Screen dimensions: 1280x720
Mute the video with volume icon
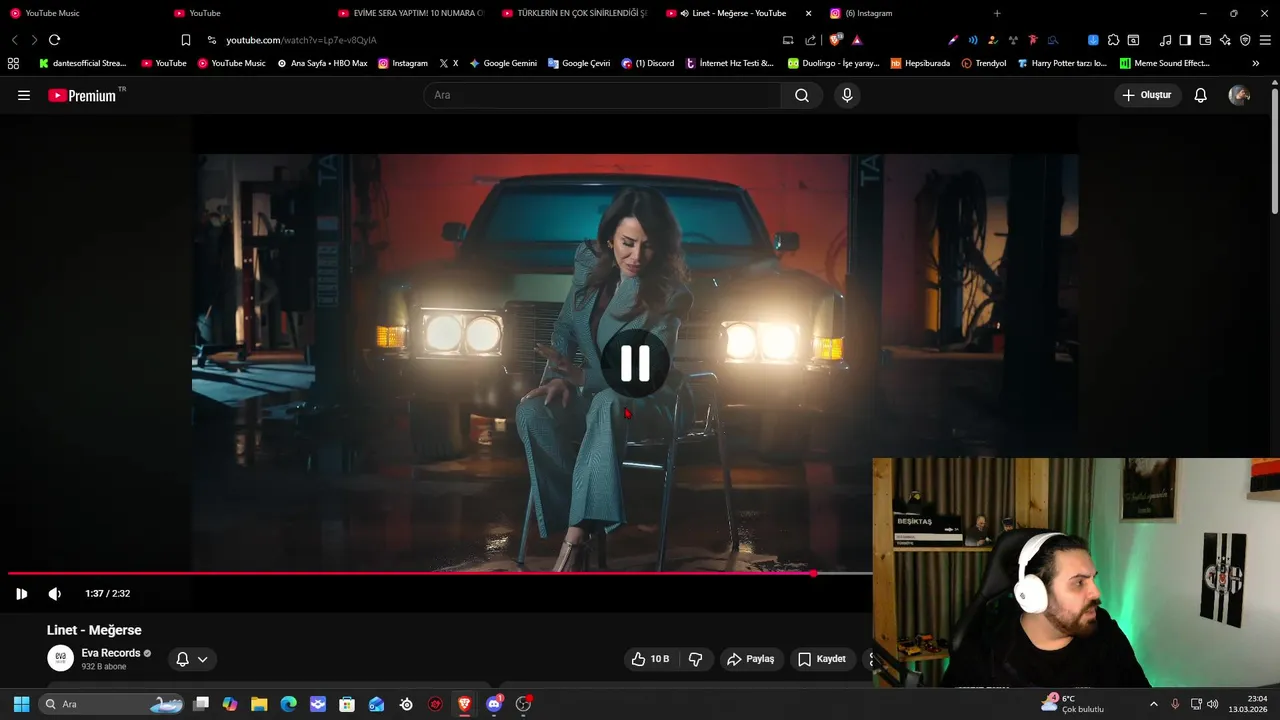pos(55,594)
